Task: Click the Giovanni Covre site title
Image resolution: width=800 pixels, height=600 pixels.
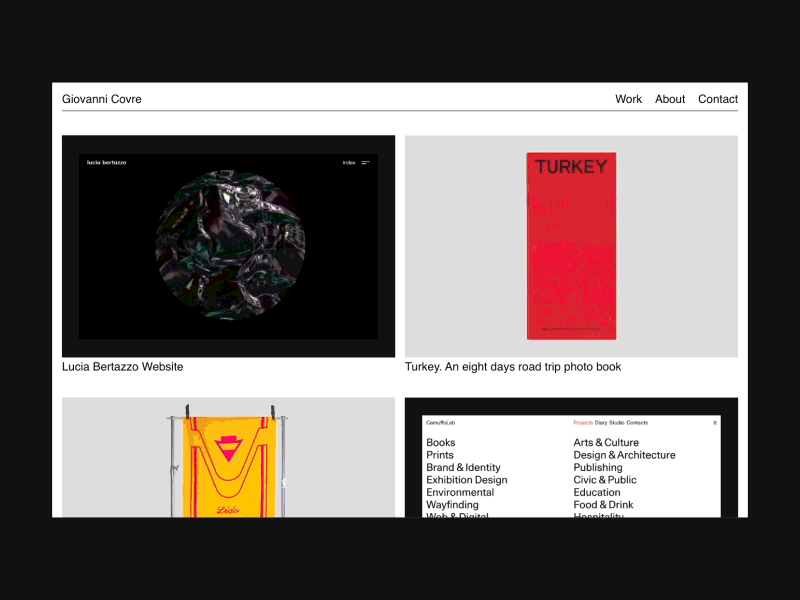Action: pyautogui.click(x=102, y=99)
